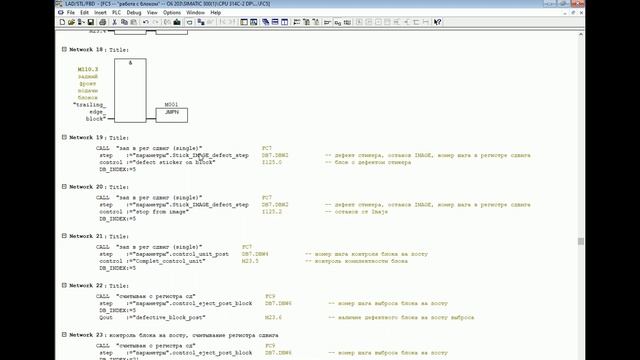Screen dimensions: 640x360
Task: Click DB_INDEX:=5 in Network 21
Action: click(118, 268)
